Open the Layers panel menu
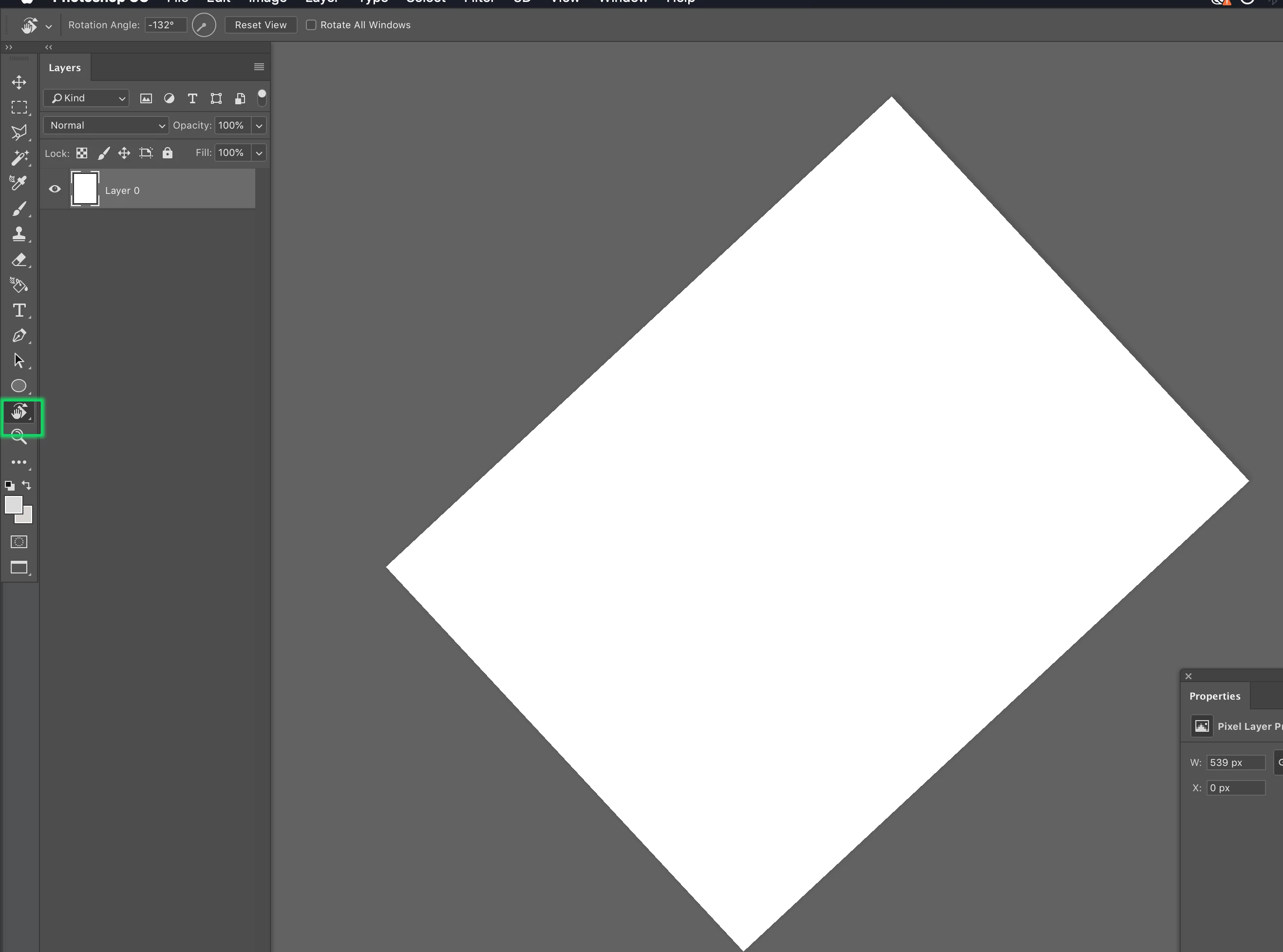1283x952 pixels. coord(259,67)
